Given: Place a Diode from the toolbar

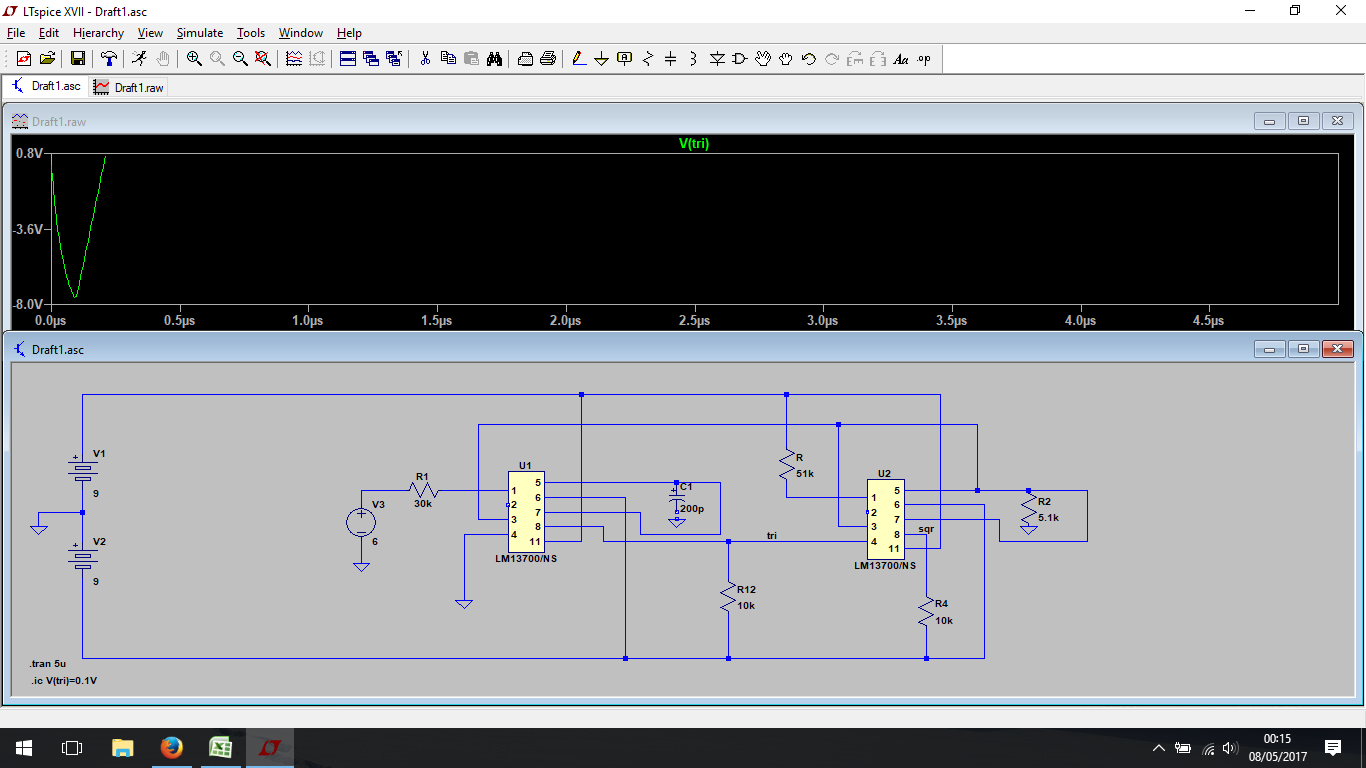Looking at the screenshot, I should point(717,59).
